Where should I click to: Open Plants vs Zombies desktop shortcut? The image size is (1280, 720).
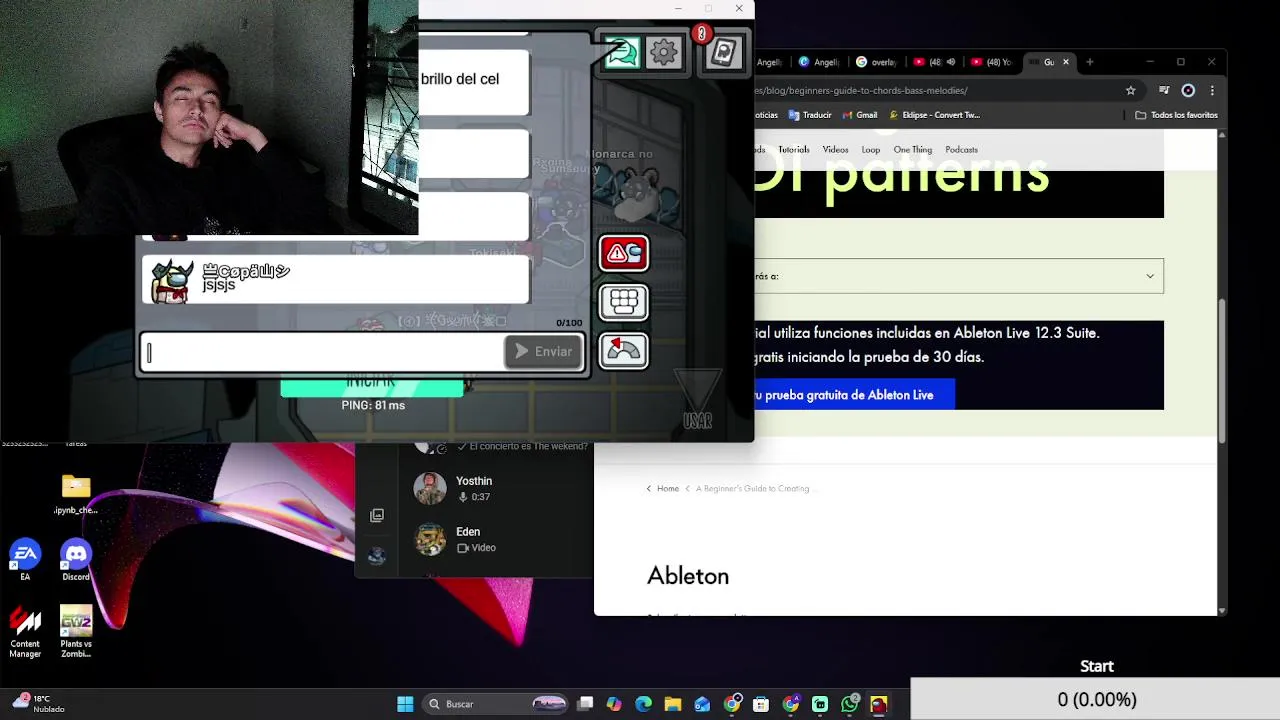pyautogui.click(x=76, y=631)
